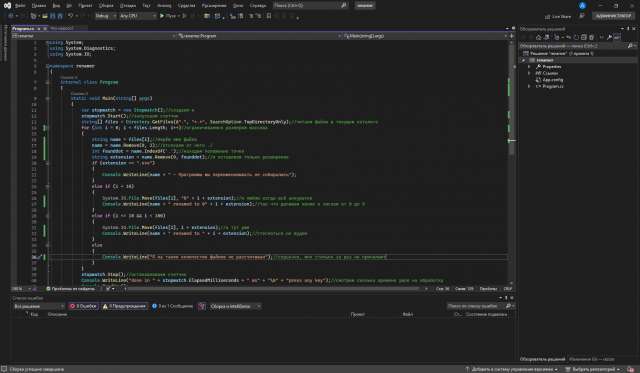Click the Start Without Debugging icon
The height and width of the screenshot is (373, 640).
coord(184,16)
